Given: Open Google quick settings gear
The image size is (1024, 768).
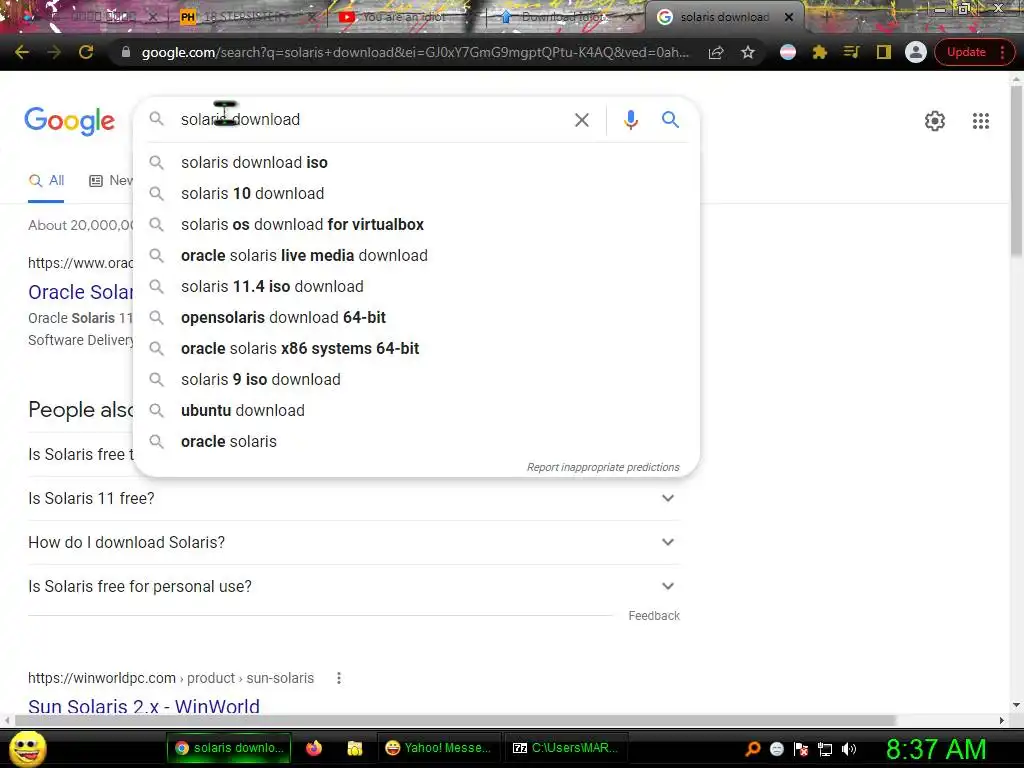Looking at the screenshot, I should 935,121.
